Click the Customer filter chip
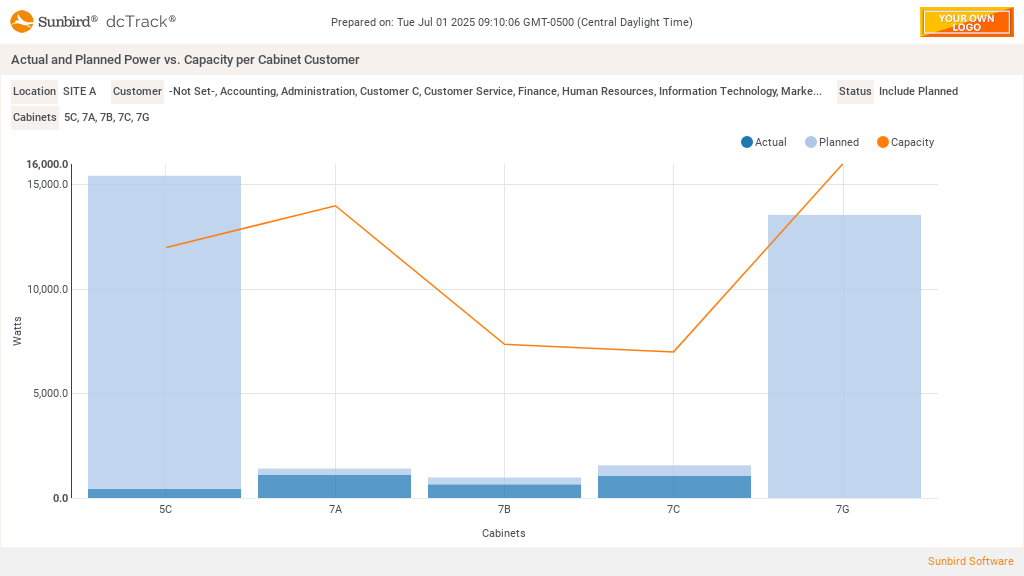Screen dimensions: 1024x576 [x=137, y=91]
